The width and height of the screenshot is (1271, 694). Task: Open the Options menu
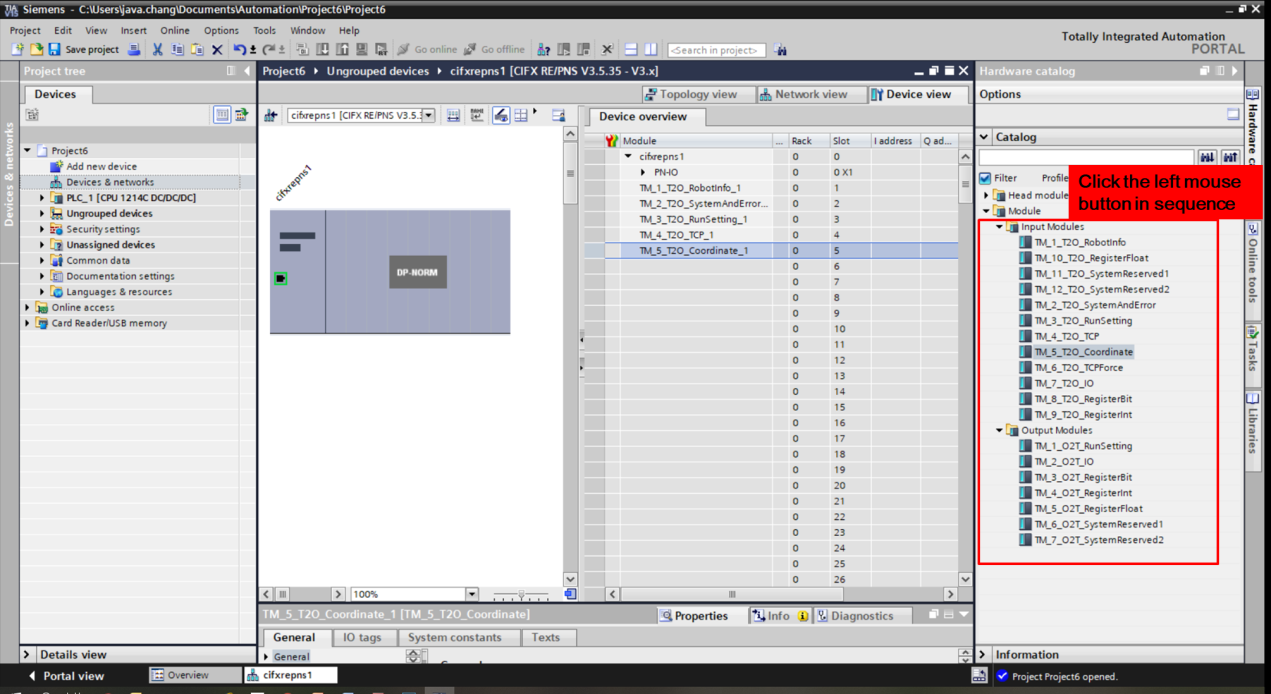(x=221, y=30)
